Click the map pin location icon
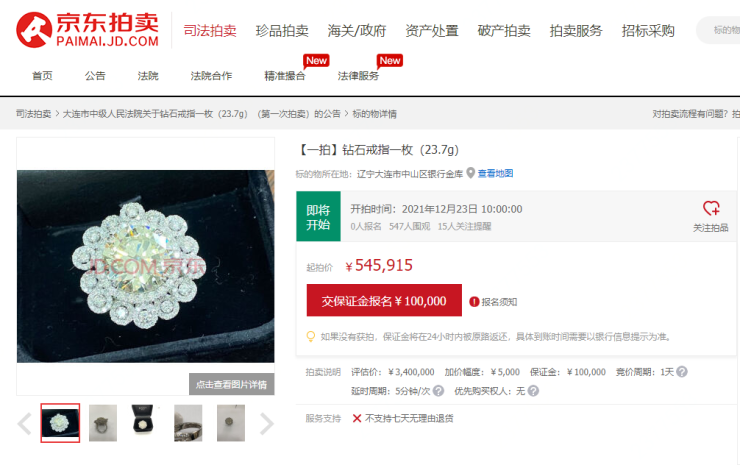Image resolution: width=740 pixels, height=465 pixels. [471, 173]
